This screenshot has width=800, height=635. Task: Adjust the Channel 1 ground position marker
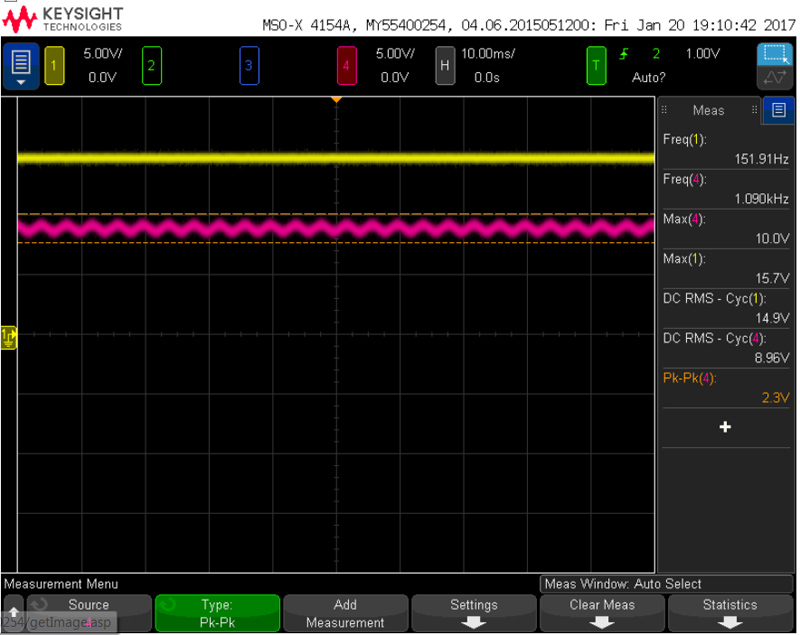coord(8,338)
